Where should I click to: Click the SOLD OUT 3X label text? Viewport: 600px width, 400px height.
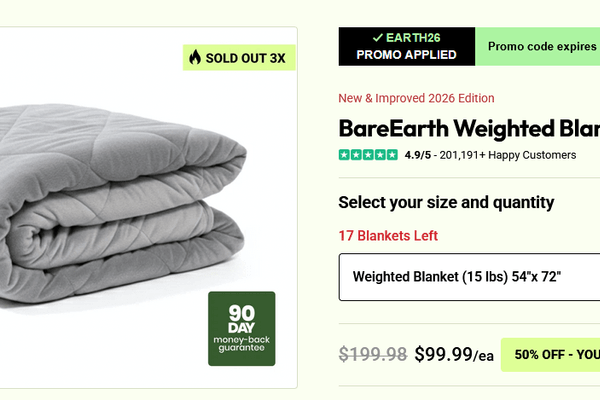[245, 58]
